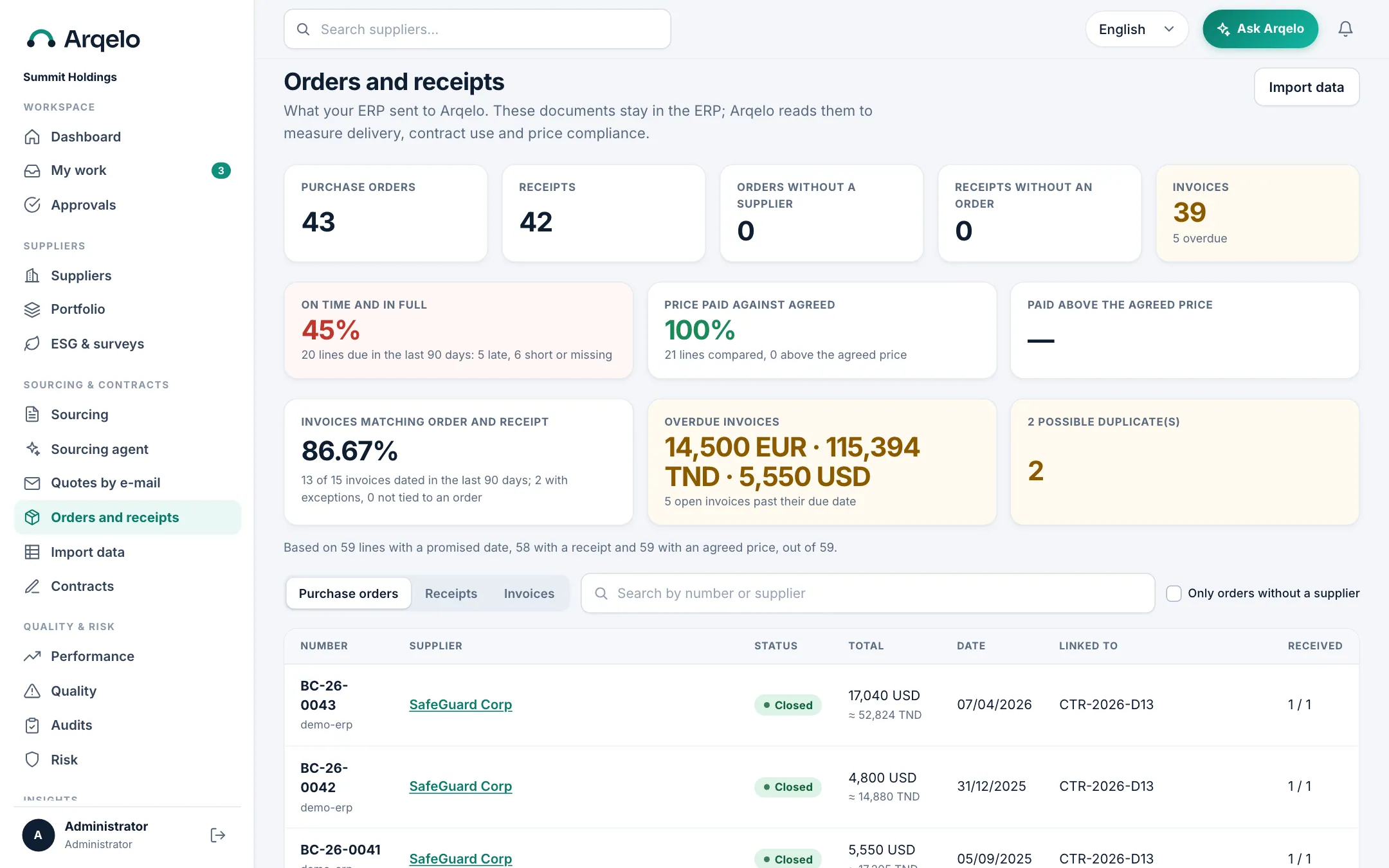Image resolution: width=1389 pixels, height=868 pixels.
Task: Click the Audits clipboard icon
Action: pos(32,725)
